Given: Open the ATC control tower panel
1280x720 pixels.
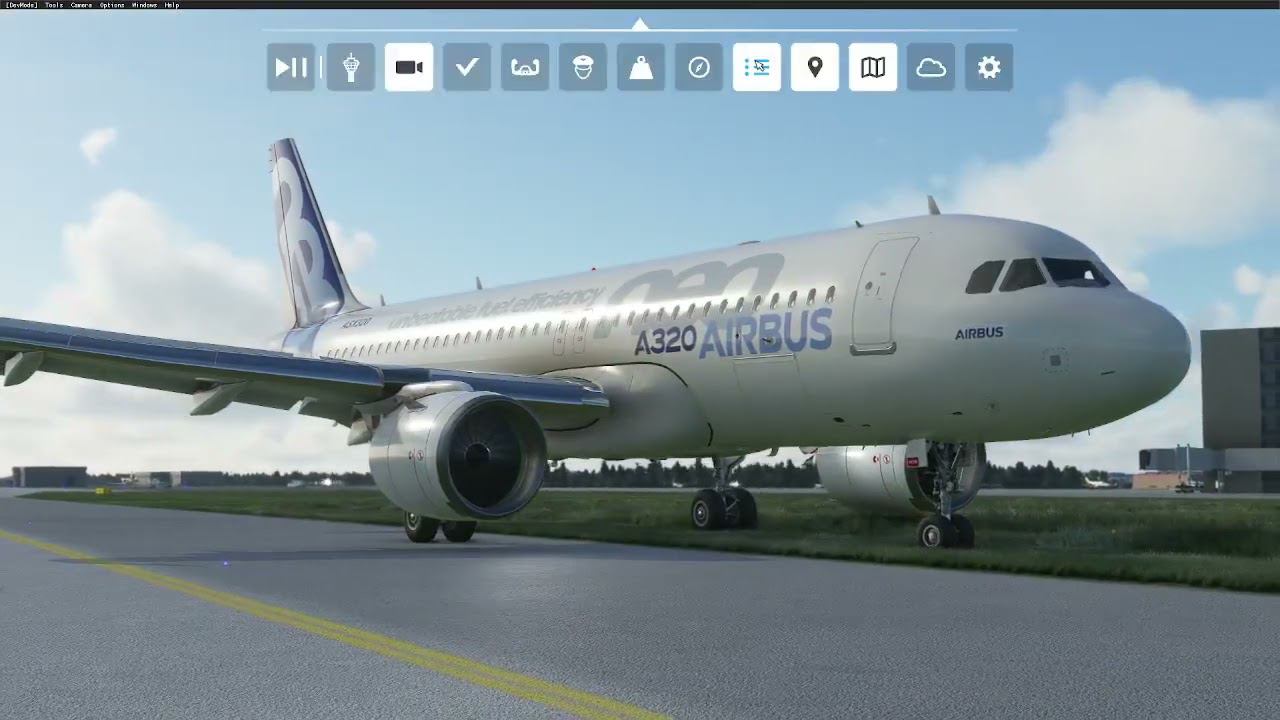Looking at the screenshot, I should 351,67.
